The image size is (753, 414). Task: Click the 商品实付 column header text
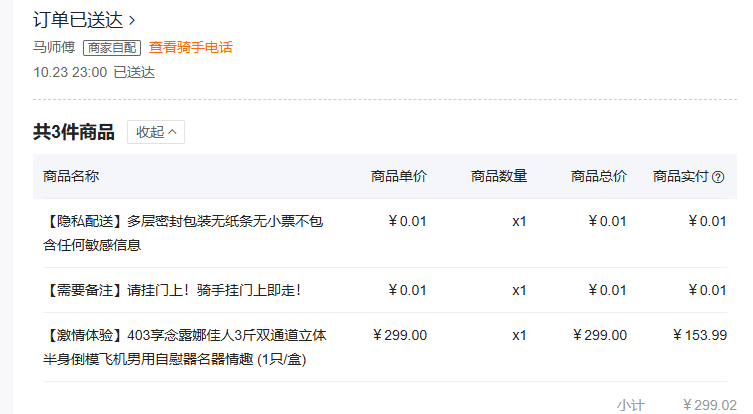click(680, 176)
